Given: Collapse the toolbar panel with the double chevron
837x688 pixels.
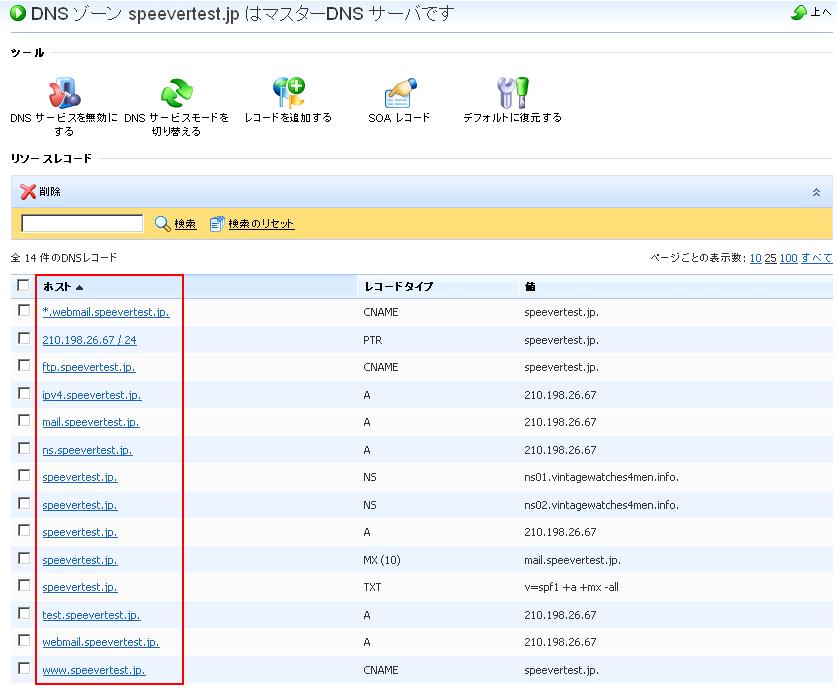Looking at the screenshot, I should click(x=816, y=192).
